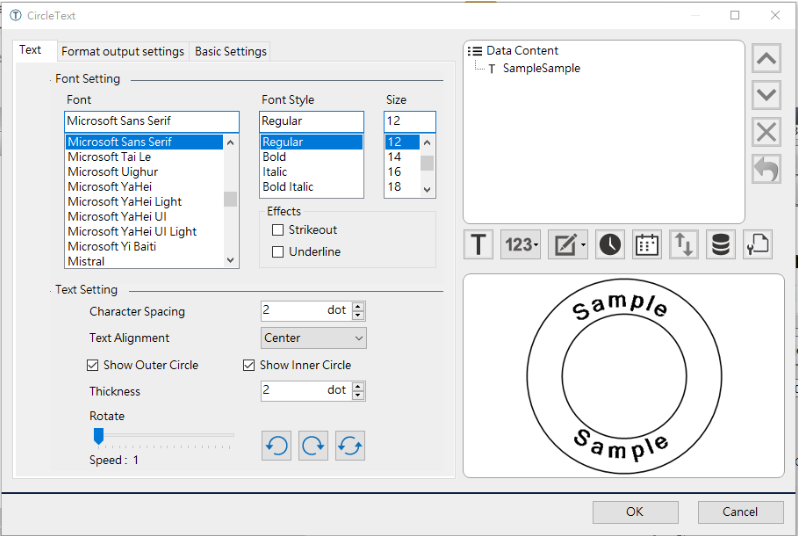Screen dimensions: 798x536
Task: Open the edit/input prompt item button
Action: (568, 245)
